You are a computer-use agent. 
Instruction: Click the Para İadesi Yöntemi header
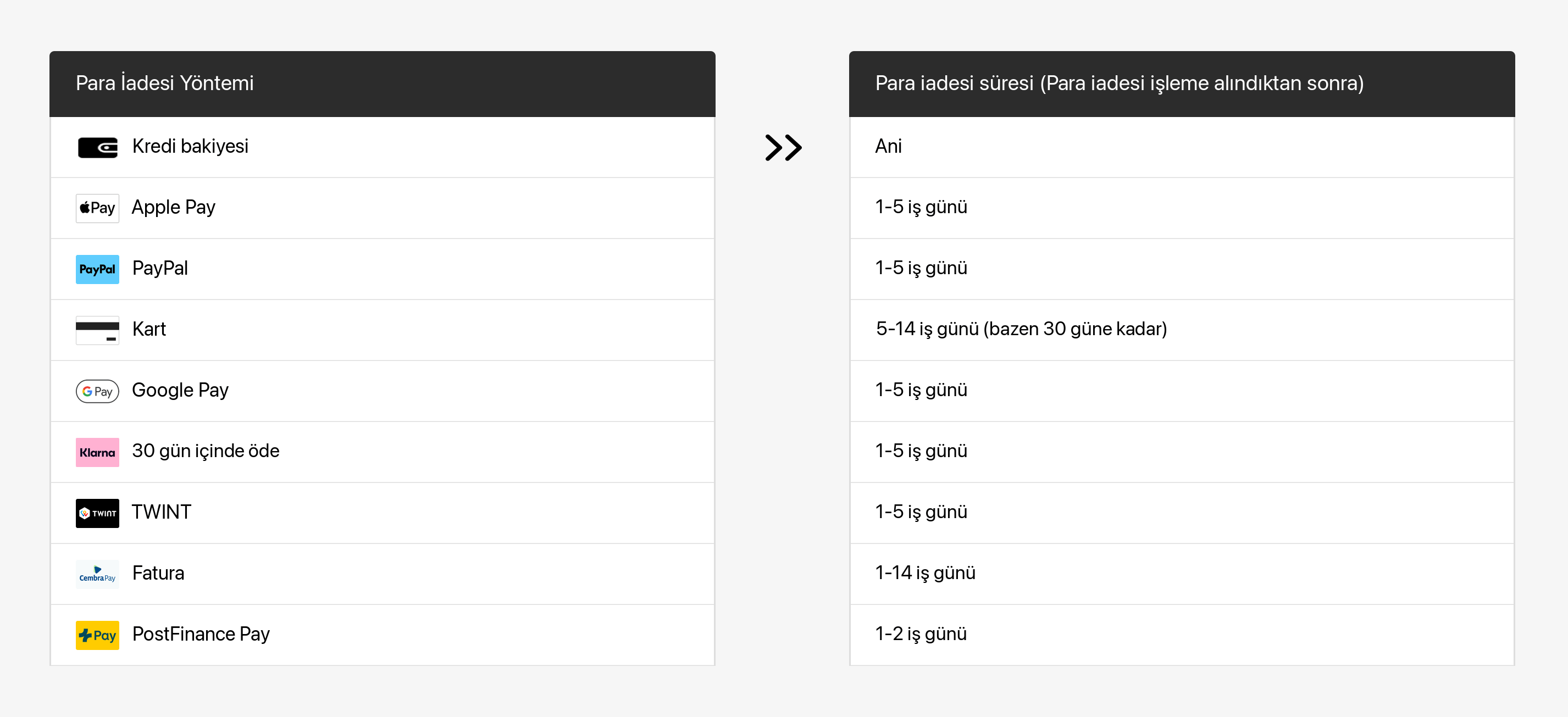tap(383, 84)
